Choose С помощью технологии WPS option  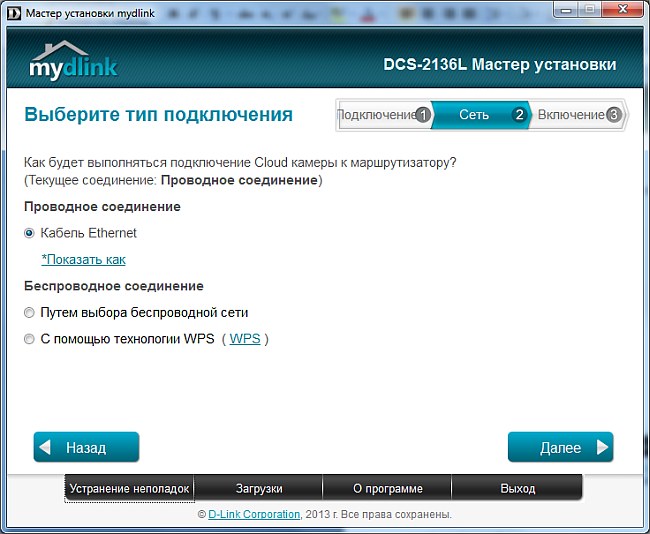[x=29, y=339]
